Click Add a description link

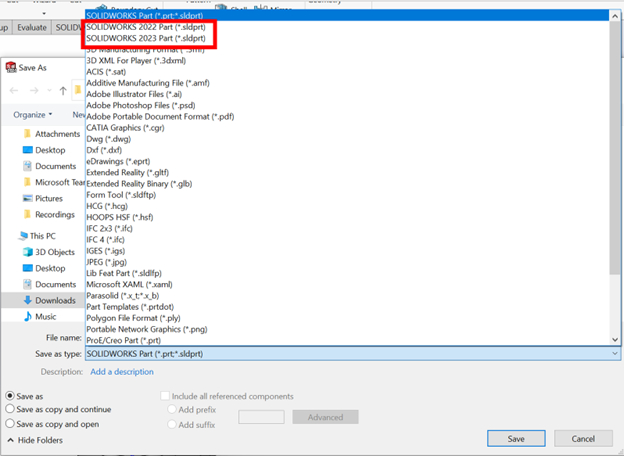tap(122, 372)
